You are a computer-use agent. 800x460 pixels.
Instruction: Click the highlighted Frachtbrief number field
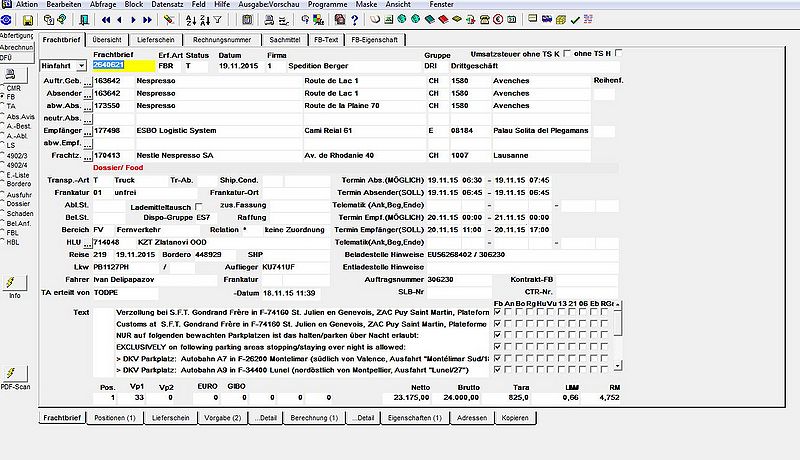pyautogui.click(x=123, y=65)
